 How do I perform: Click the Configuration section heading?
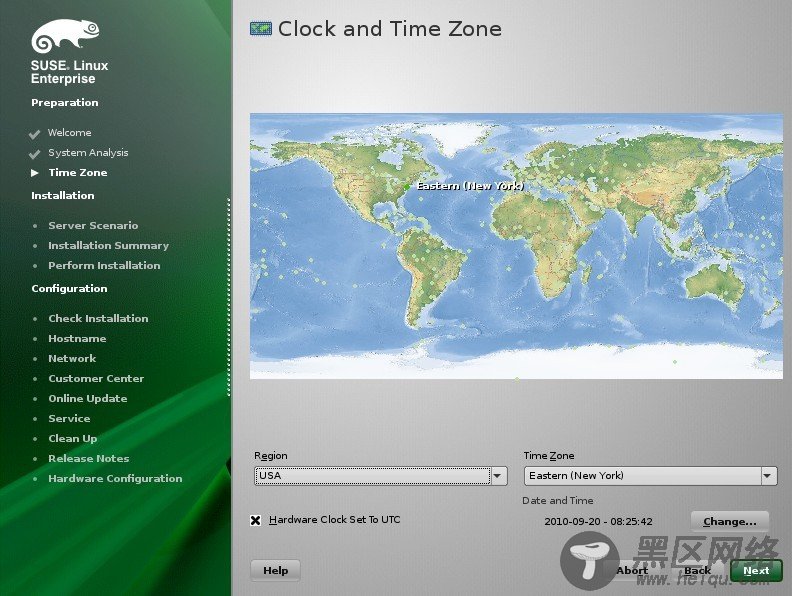[x=69, y=288]
